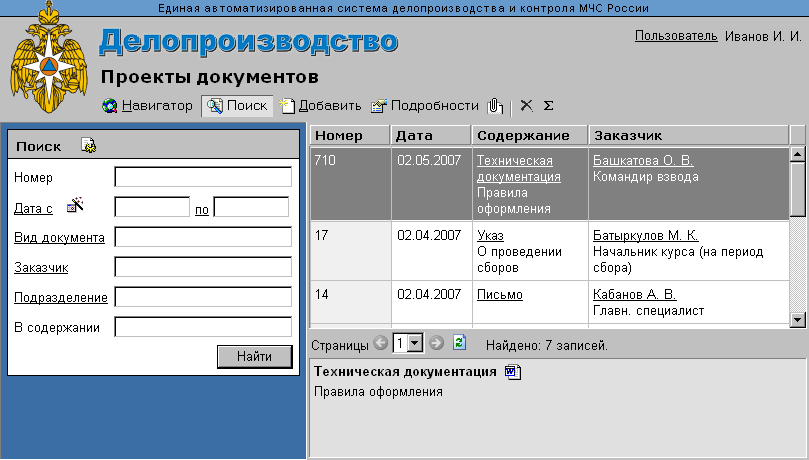The image size is (809, 460).
Task: Click the search panel settings icon
Action: [x=89, y=145]
